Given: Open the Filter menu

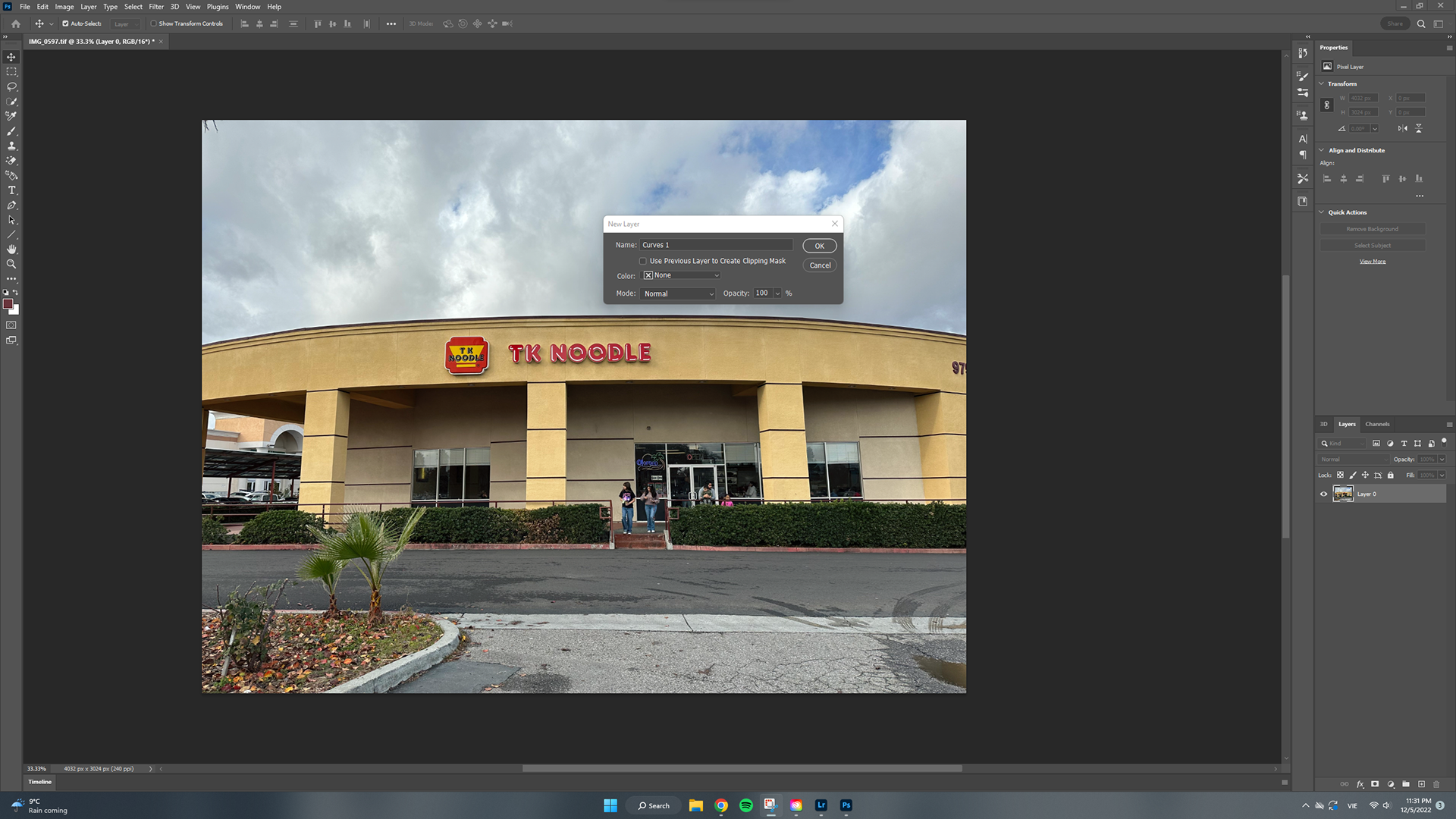Looking at the screenshot, I should (x=156, y=6).
